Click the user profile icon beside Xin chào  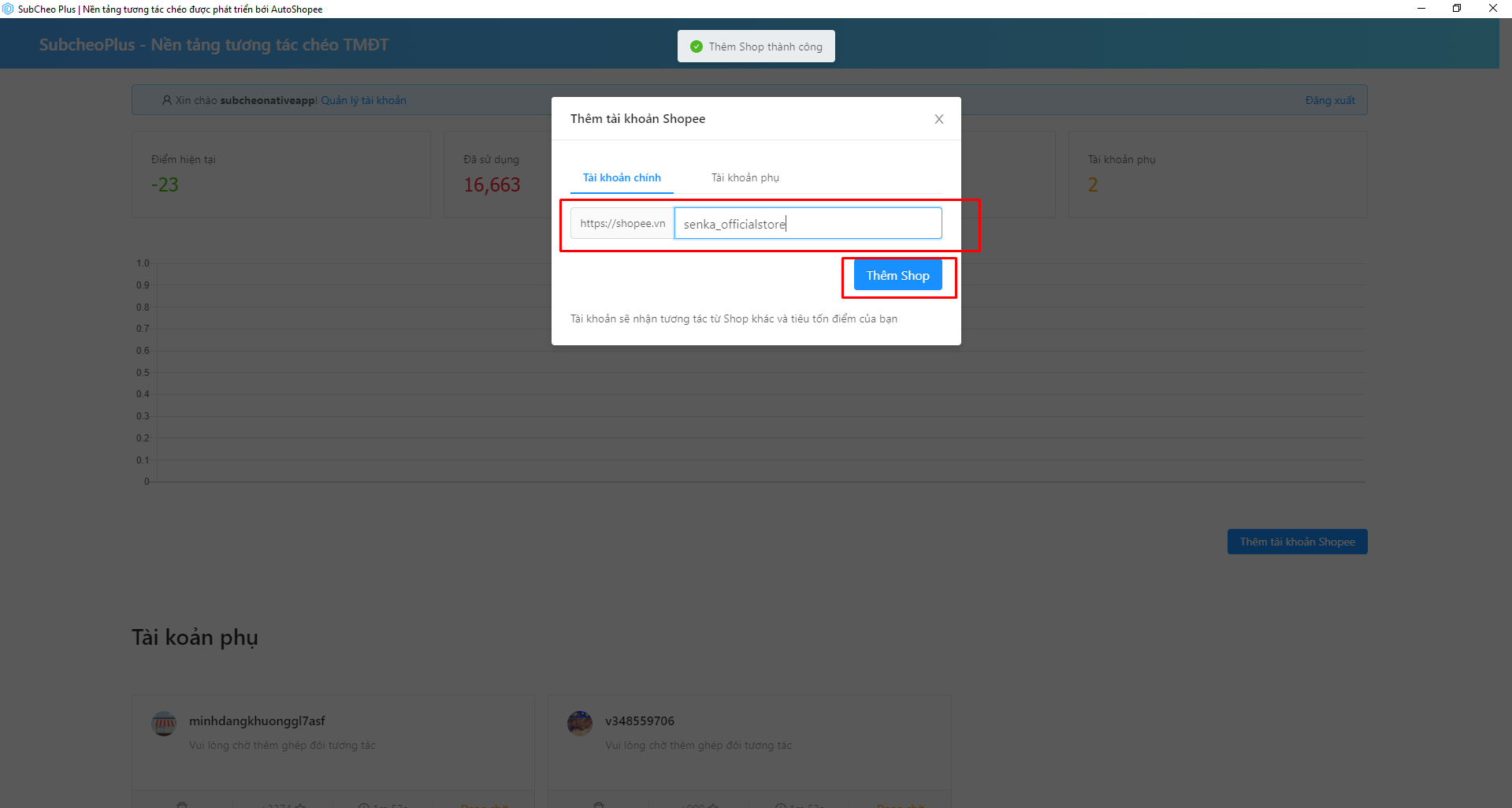point(167,100)
